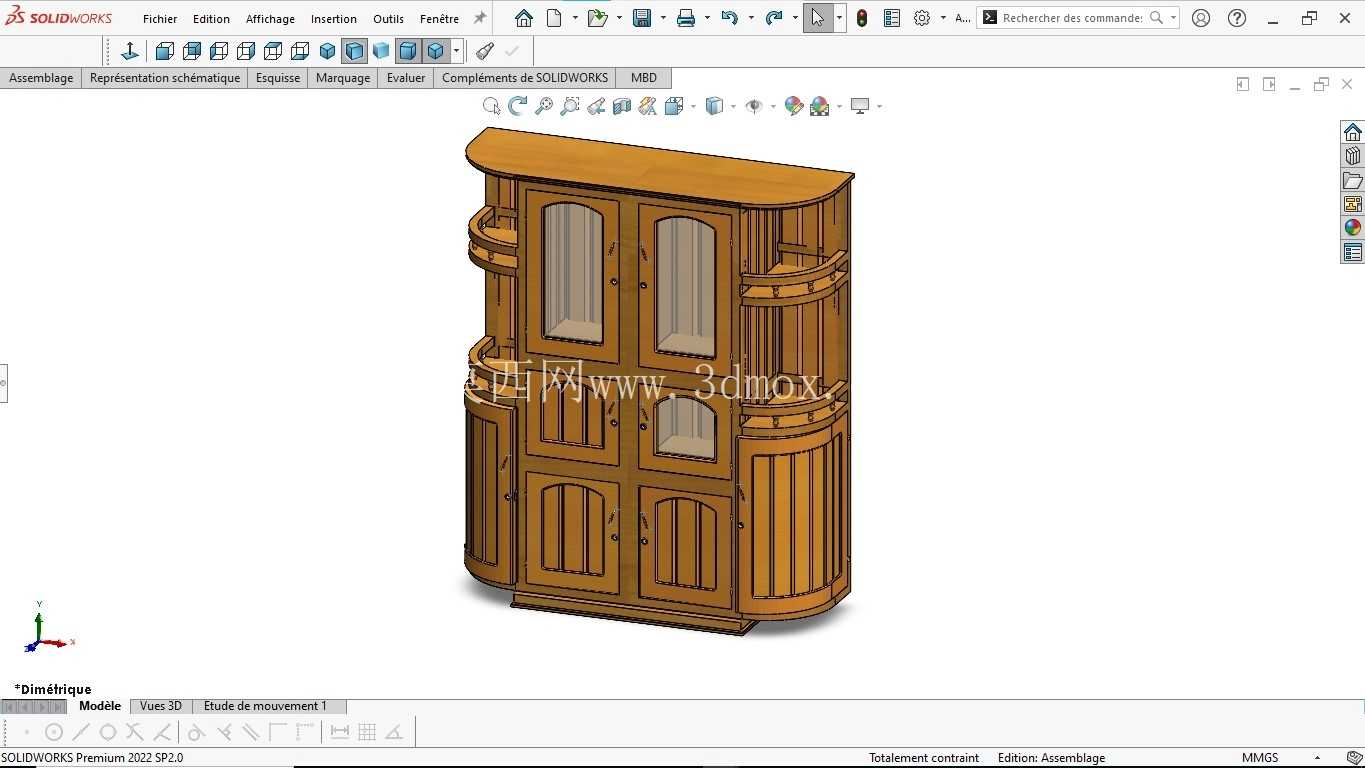Switch to Représentation schématique tab

(165, 78)
